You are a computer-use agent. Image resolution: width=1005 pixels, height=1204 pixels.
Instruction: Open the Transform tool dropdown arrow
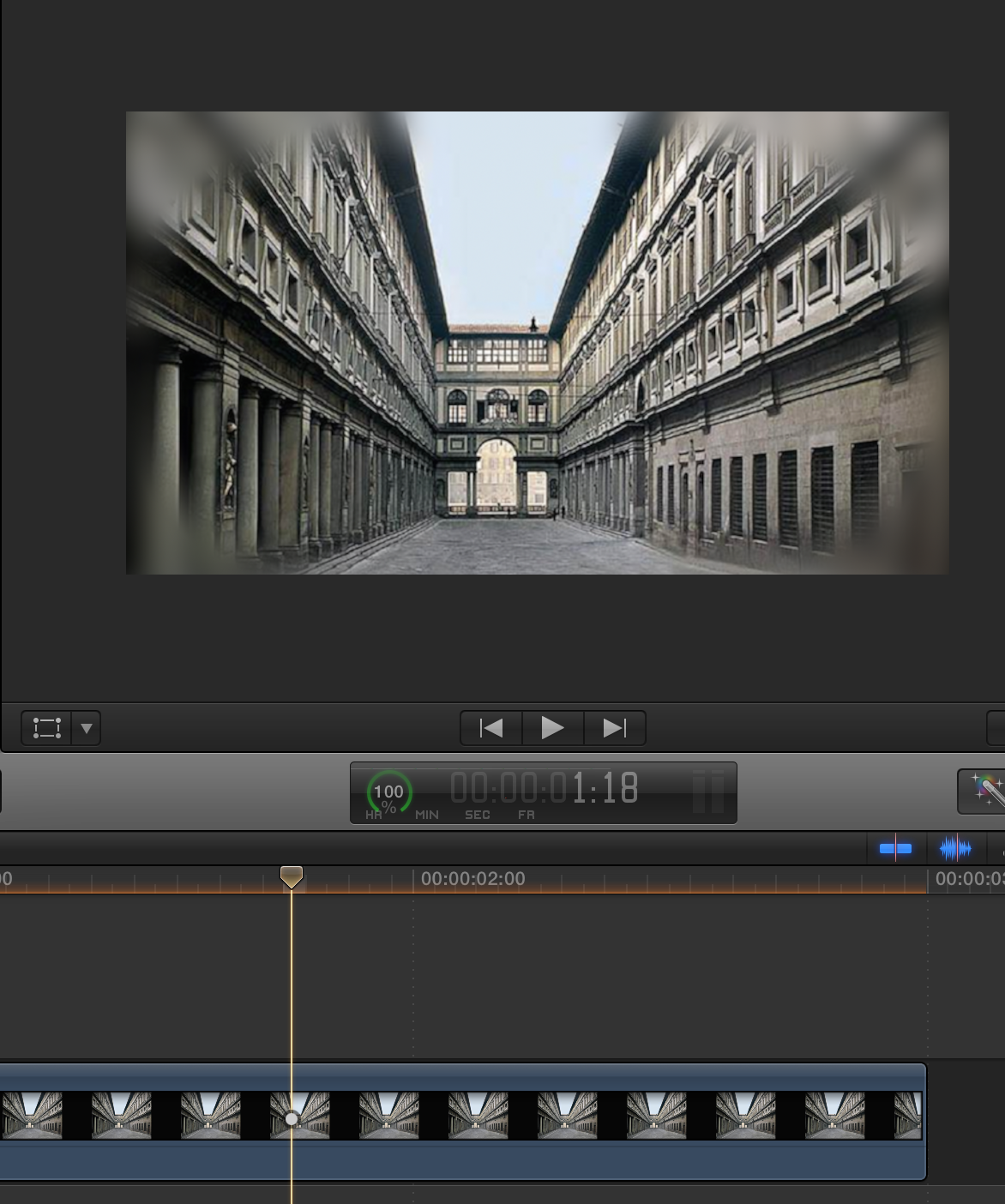point(87,728)
